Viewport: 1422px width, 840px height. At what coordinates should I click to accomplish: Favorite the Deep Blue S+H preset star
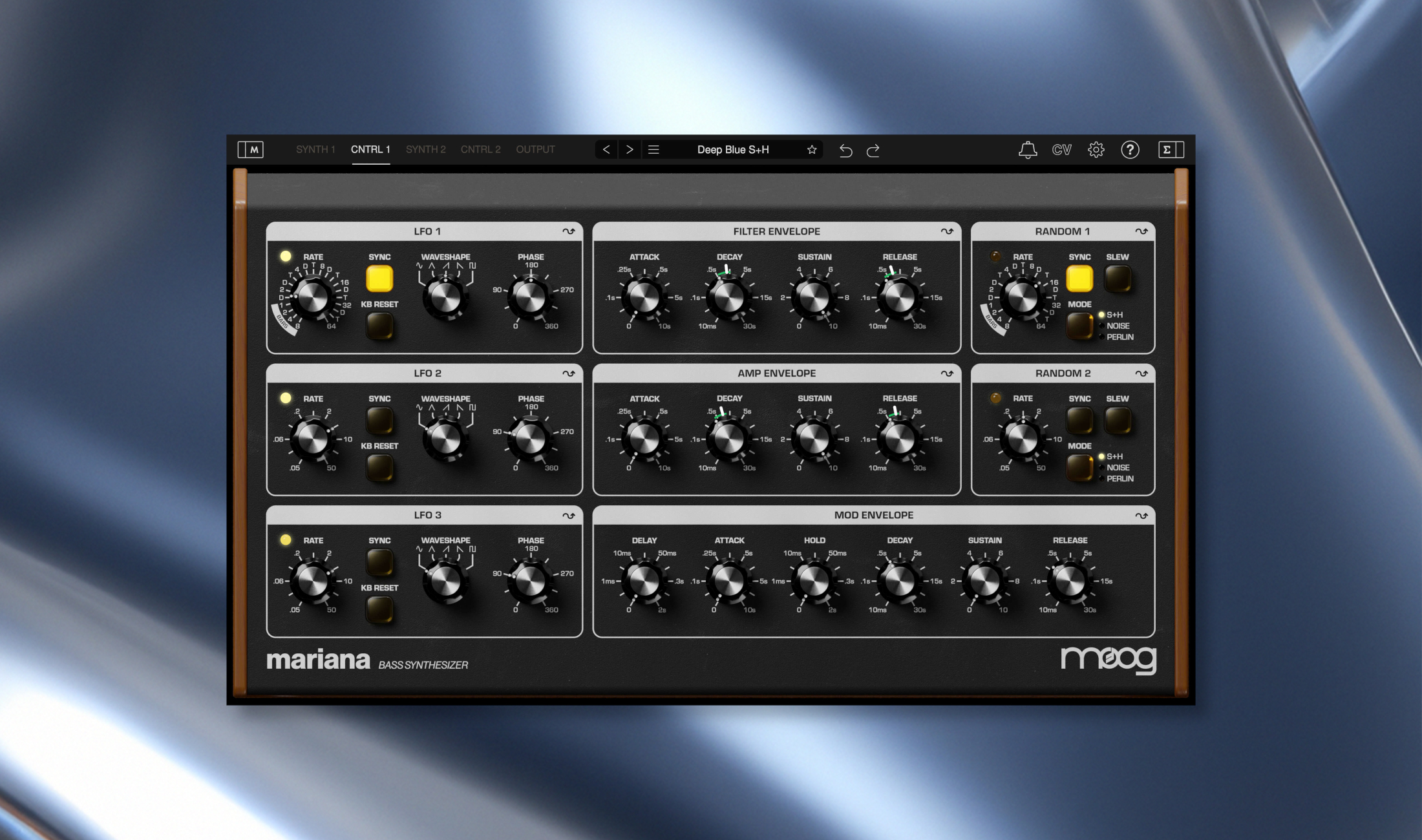click(812, 149)
